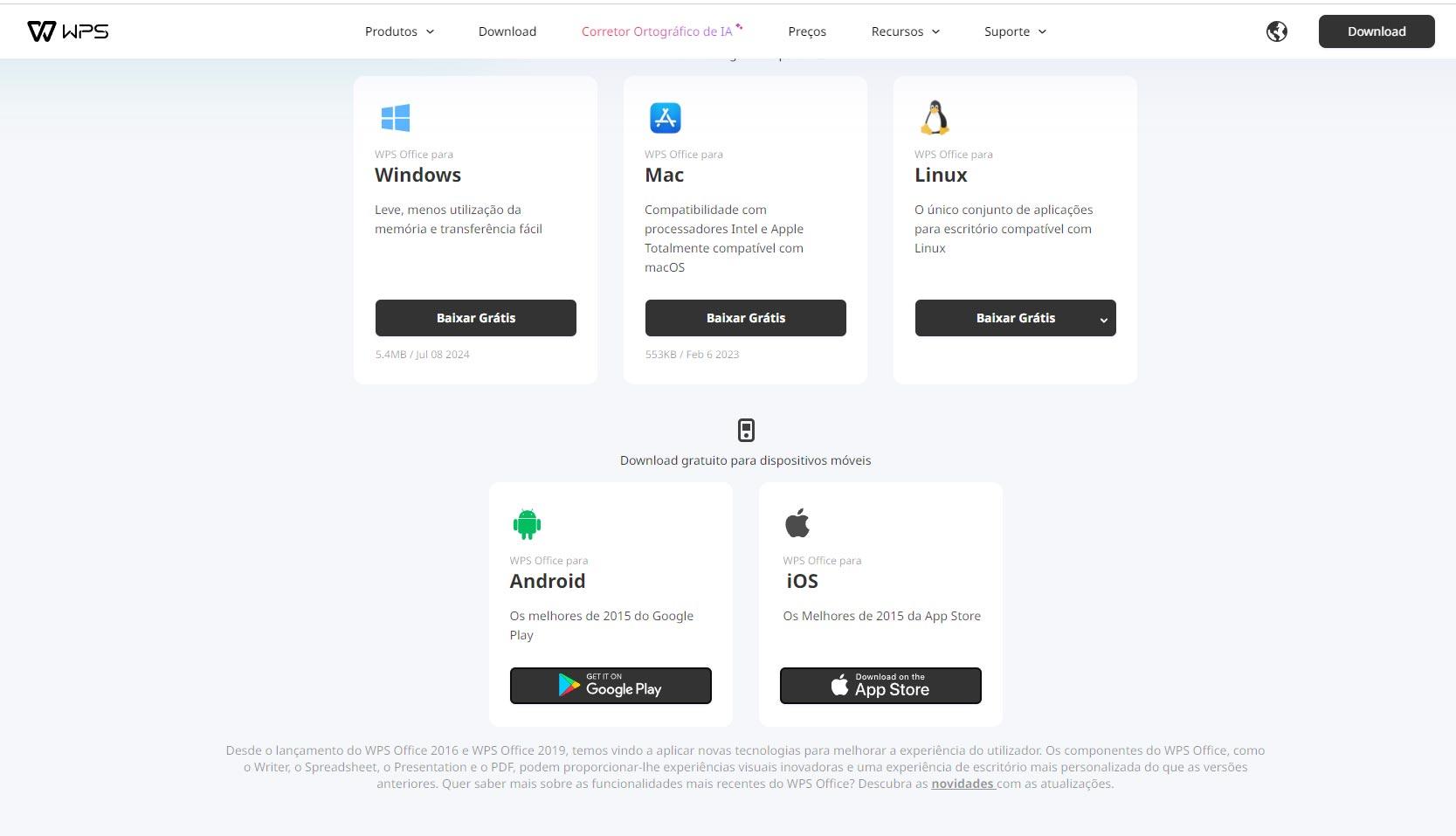Expand the Linux Baixar Grátis version chevron
The width and height of the screenshot is (1456, 836).
tap(1103, 319)
